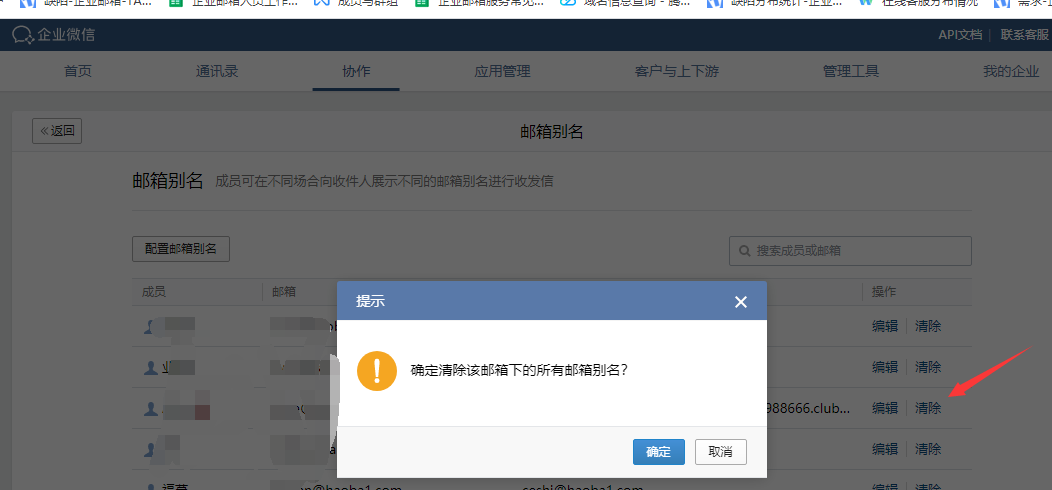Screen dimensions: 1052x490
Task: Cancel the dialog with 取消
Action: click(720, 452)
